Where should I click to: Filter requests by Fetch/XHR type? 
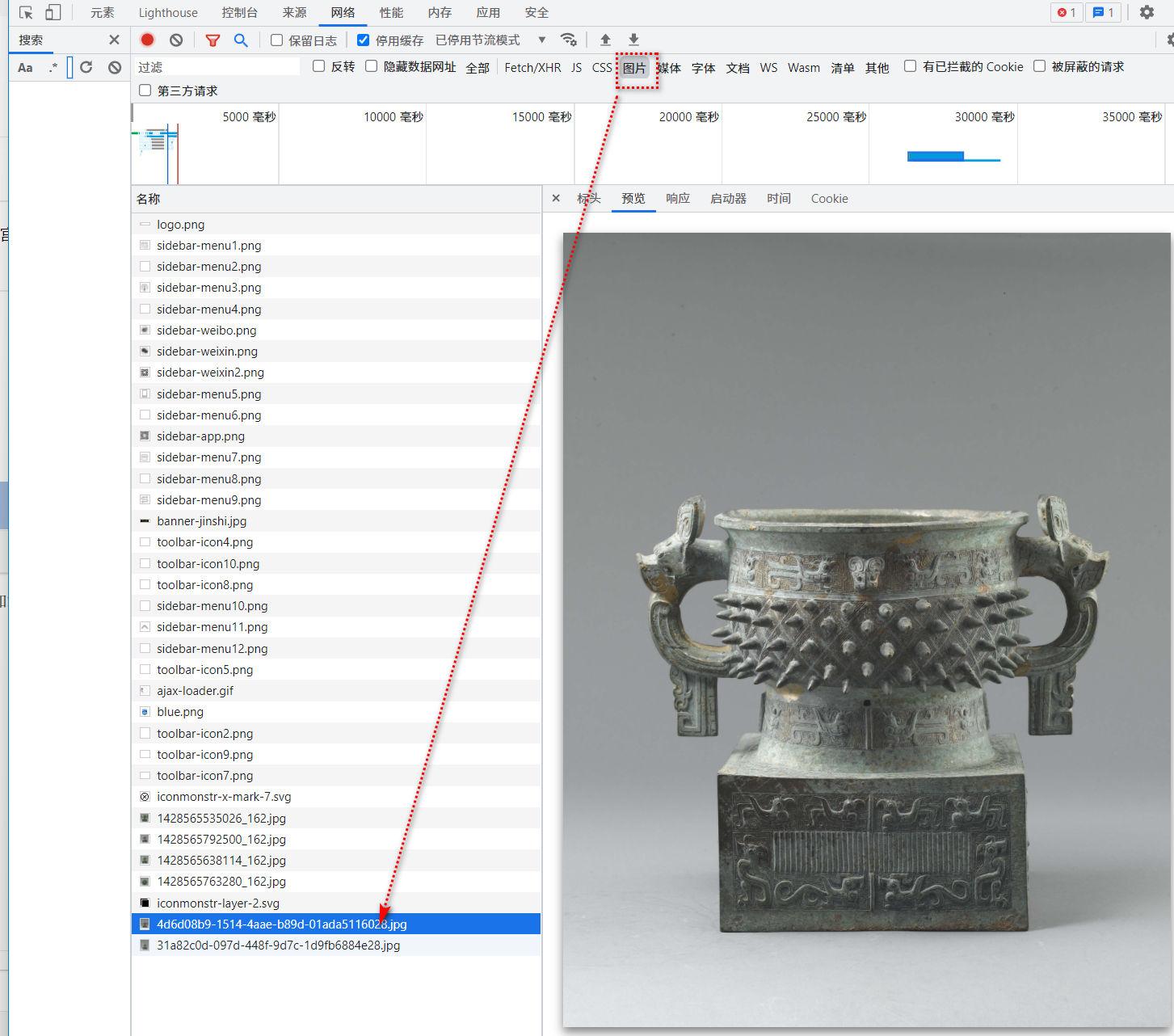tap(532, 67)
